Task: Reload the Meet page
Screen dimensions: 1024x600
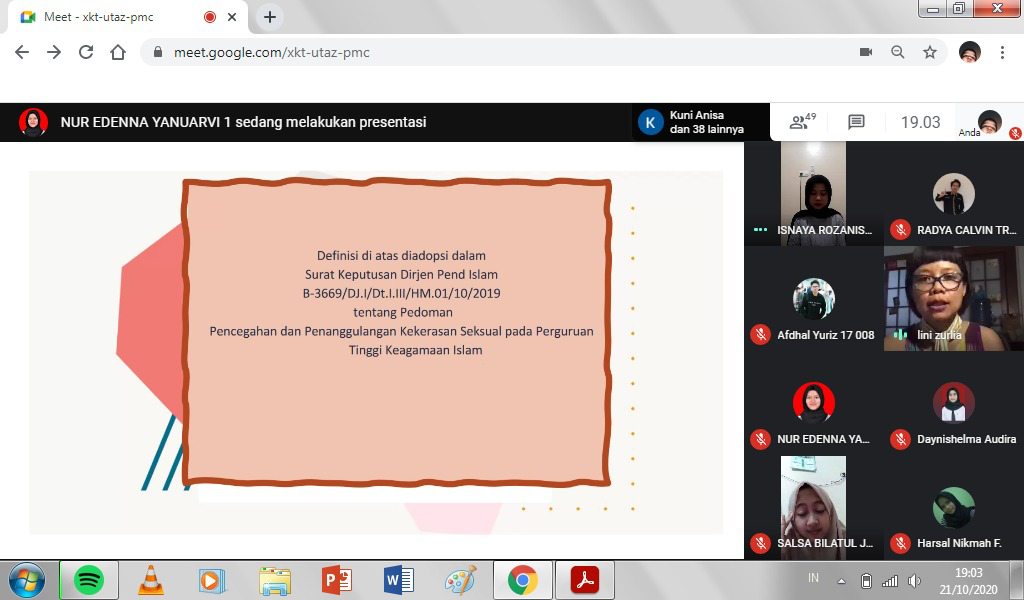Action: point(86,52)
